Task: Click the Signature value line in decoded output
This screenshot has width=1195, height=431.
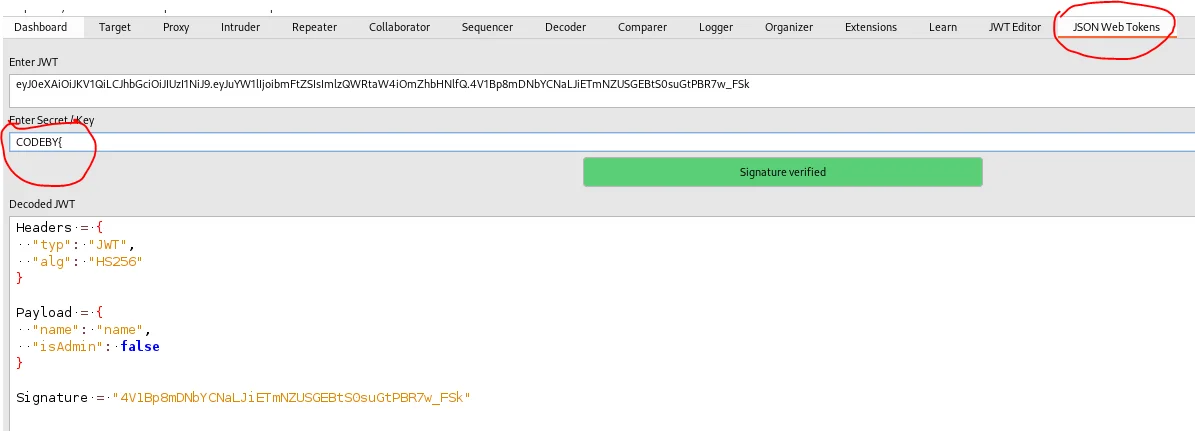Action: 244,397
